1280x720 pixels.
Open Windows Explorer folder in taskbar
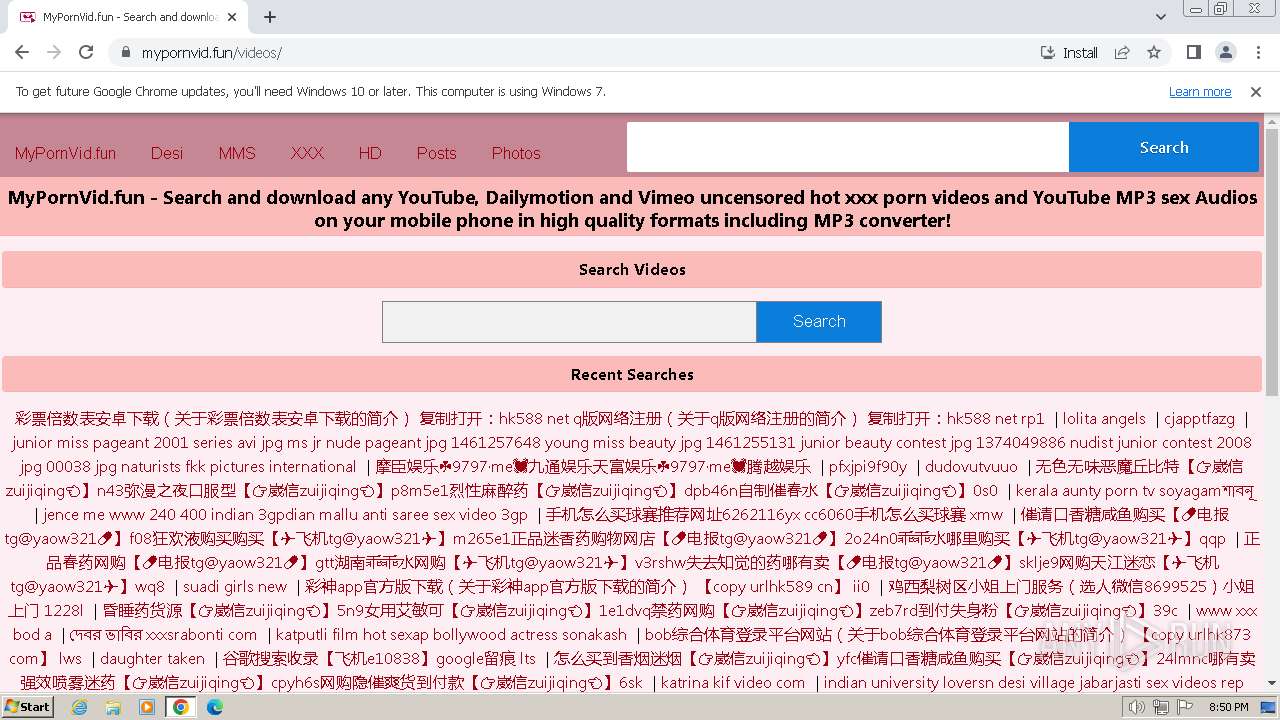click(x=113, y=707)
